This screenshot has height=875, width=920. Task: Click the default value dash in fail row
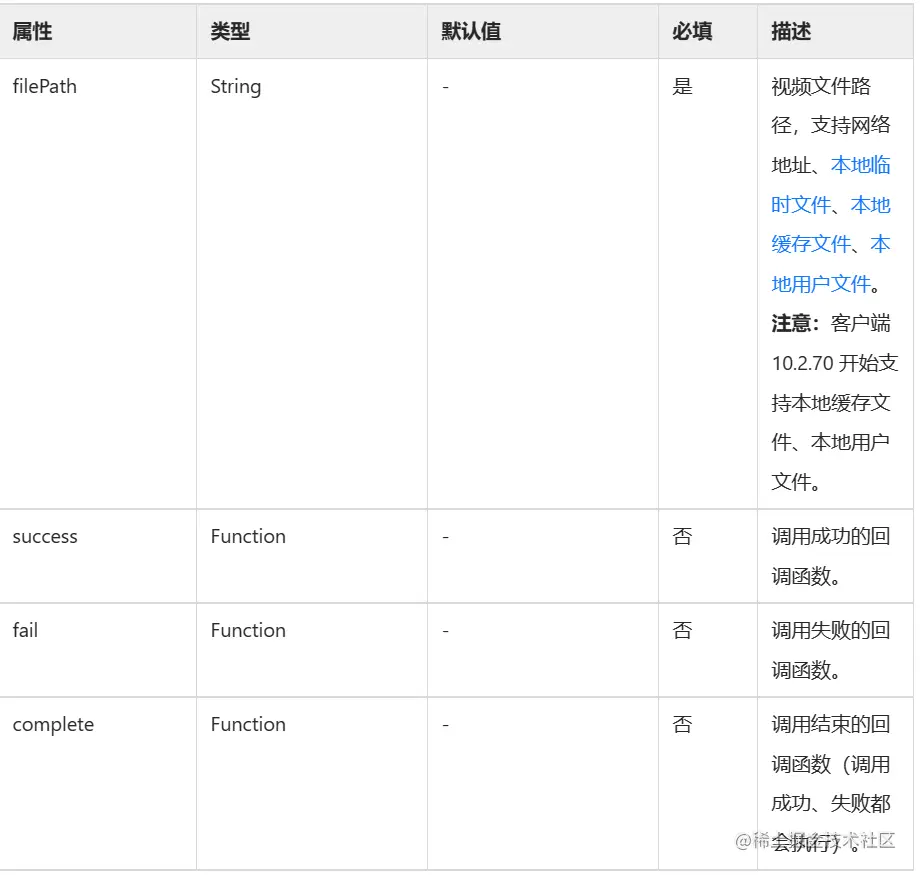click(445, 631)
